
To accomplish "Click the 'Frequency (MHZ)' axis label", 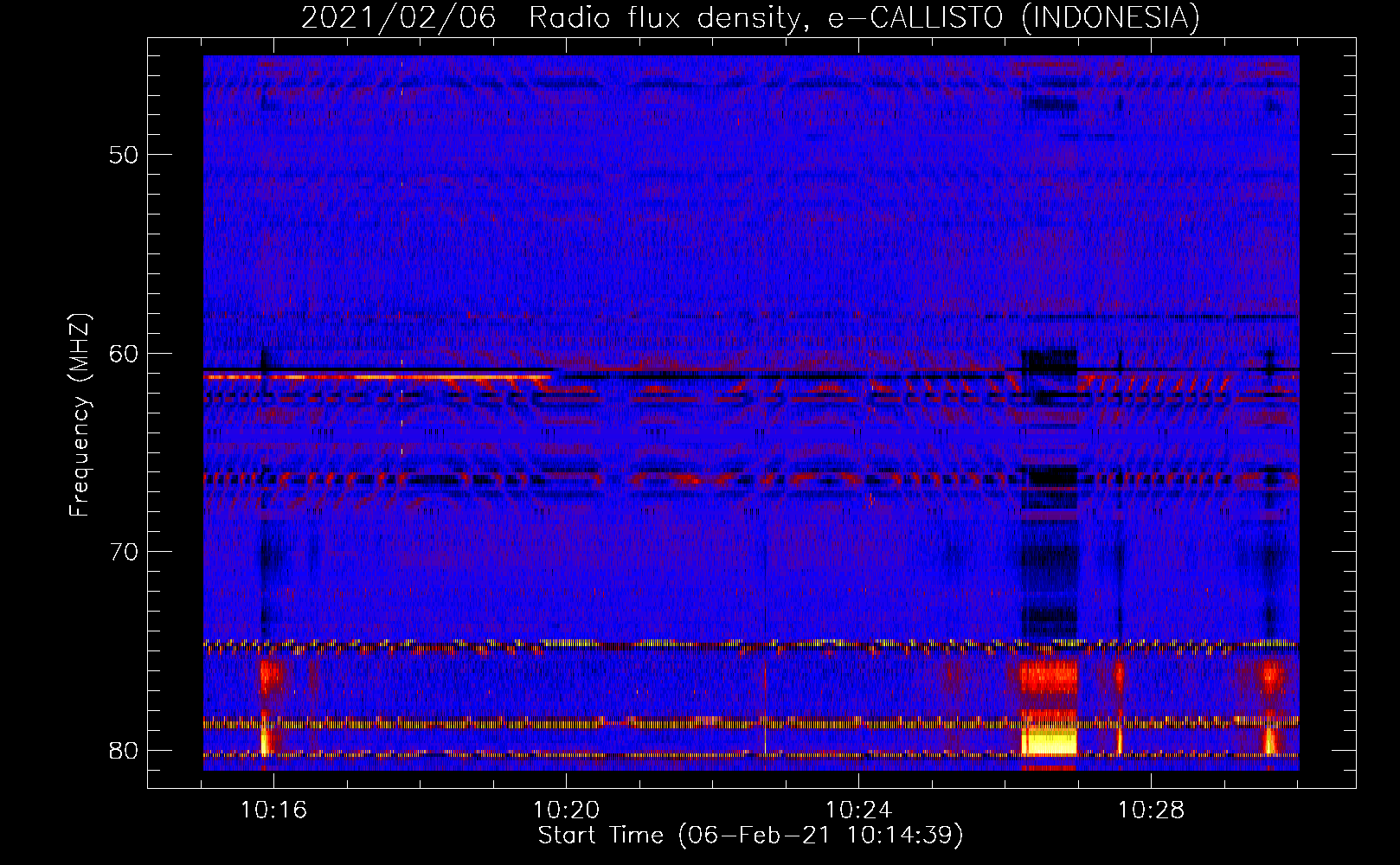I will click(80, 415).
